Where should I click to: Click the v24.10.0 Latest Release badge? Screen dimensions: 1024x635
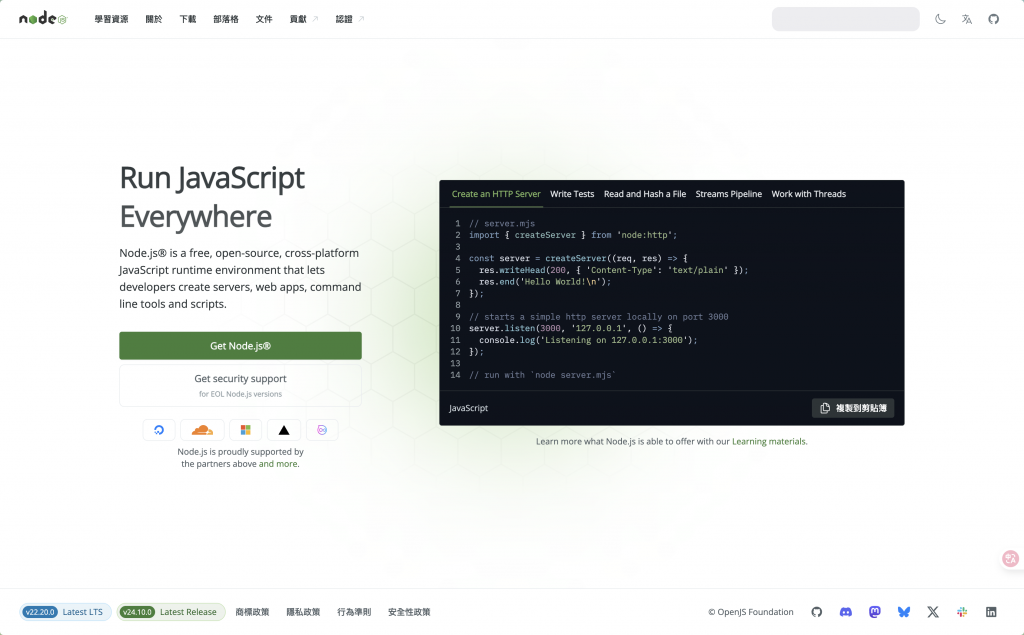pos(171,612)
